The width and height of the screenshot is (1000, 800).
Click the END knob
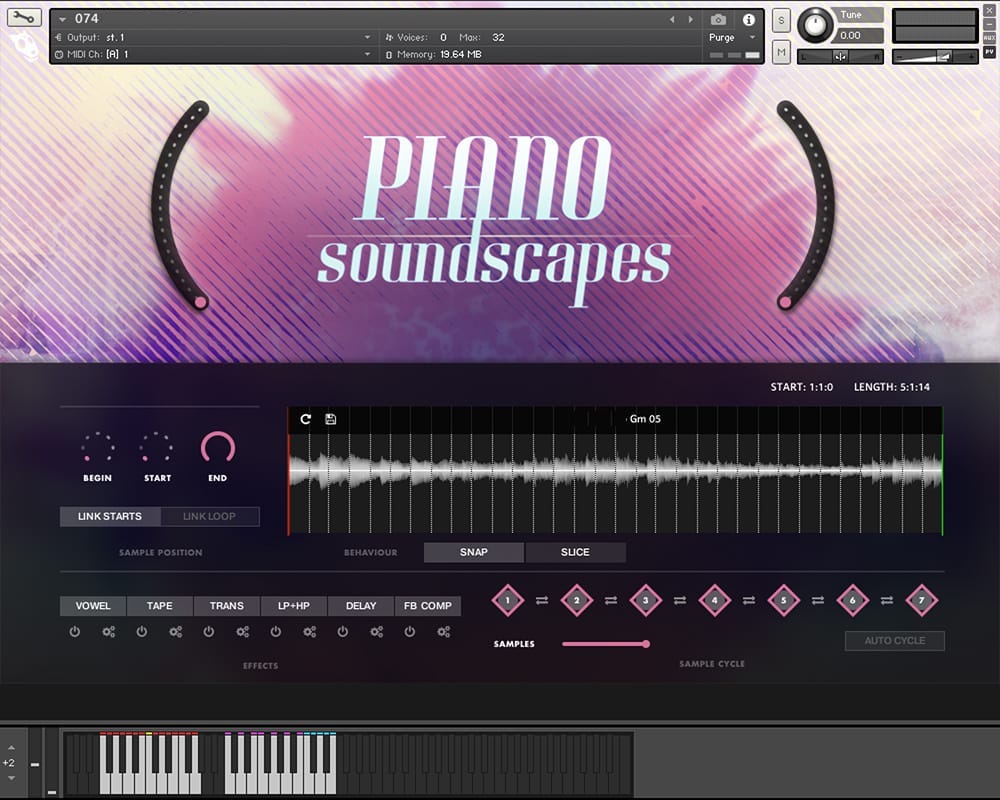tap(217, 448)
